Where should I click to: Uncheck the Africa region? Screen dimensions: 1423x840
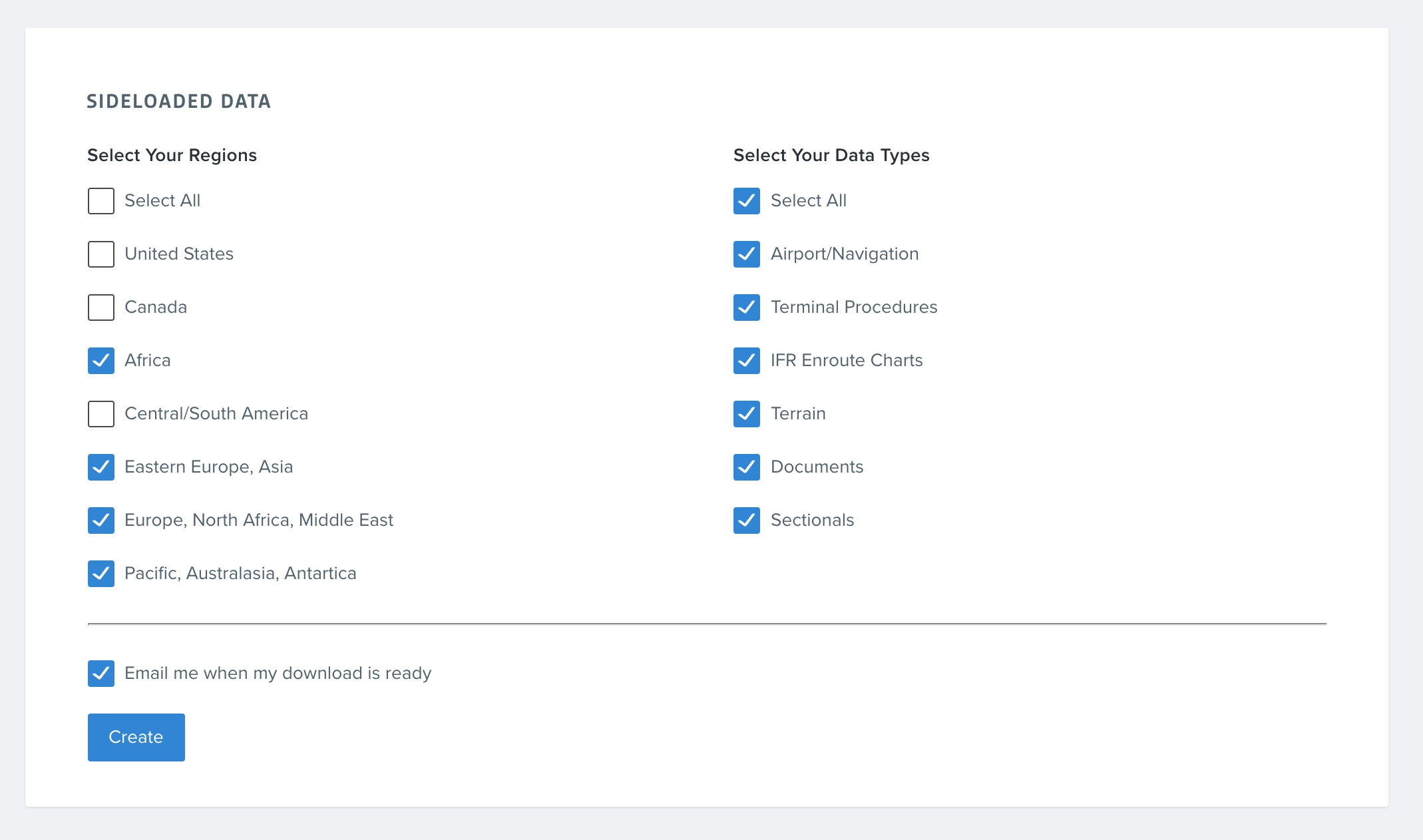[x=101, y=361]
